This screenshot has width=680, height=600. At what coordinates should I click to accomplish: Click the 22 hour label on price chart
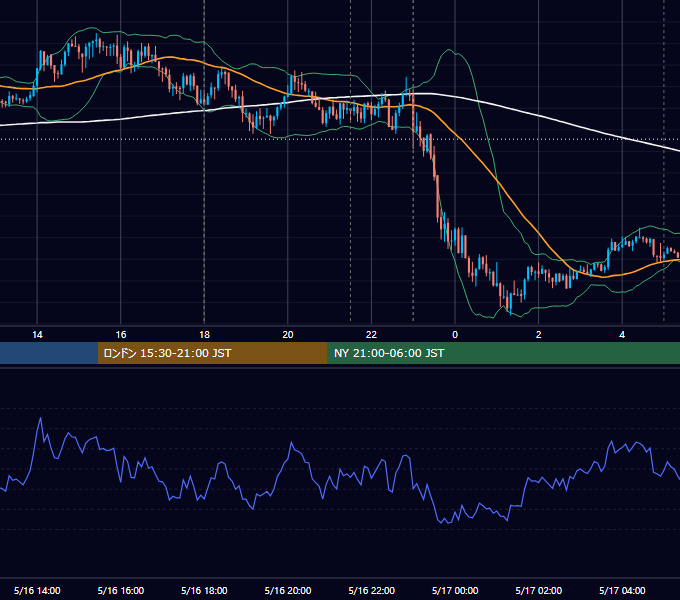[371, 335]
